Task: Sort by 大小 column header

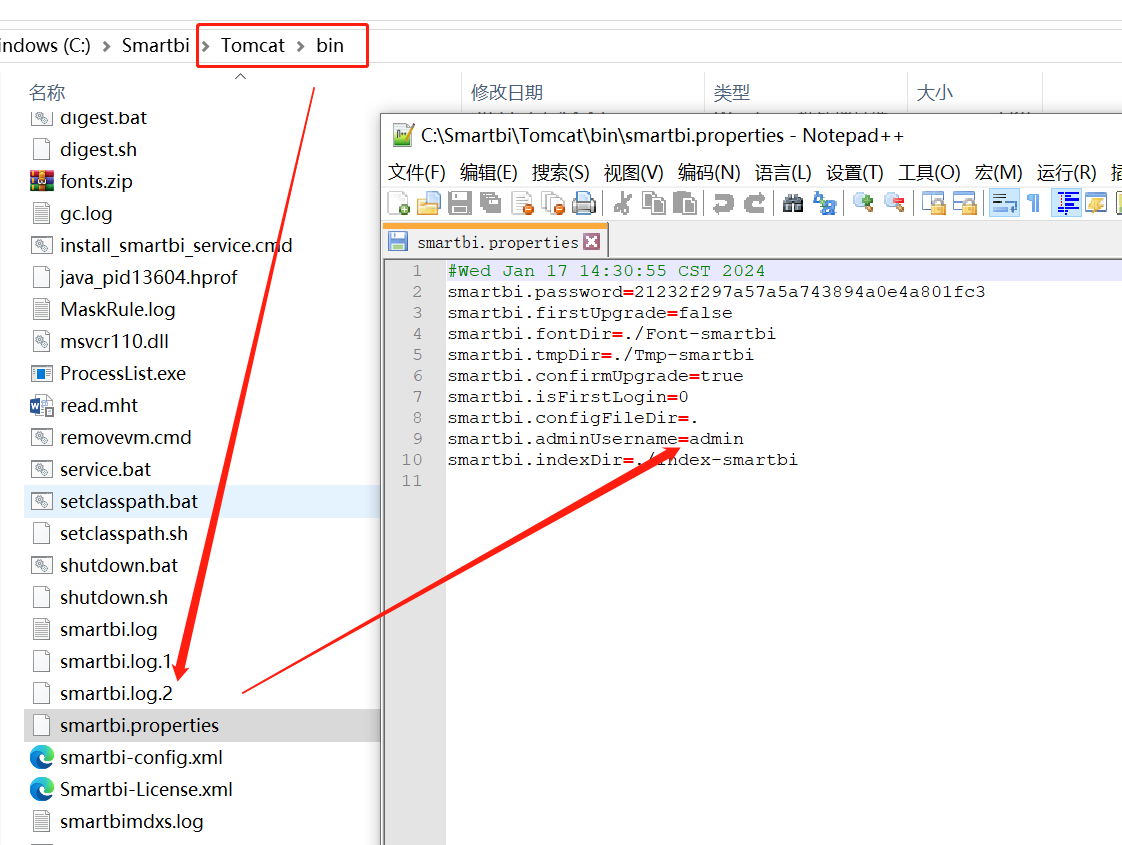Action: tap(934, 92)
